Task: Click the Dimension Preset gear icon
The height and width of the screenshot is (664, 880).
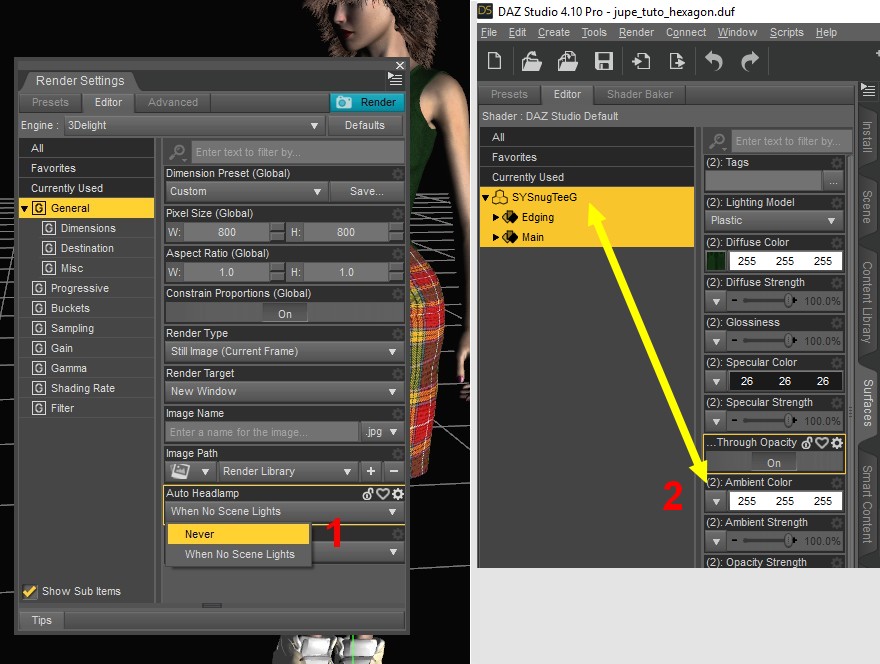Action: pyautogui.click(x=397, y=173)
